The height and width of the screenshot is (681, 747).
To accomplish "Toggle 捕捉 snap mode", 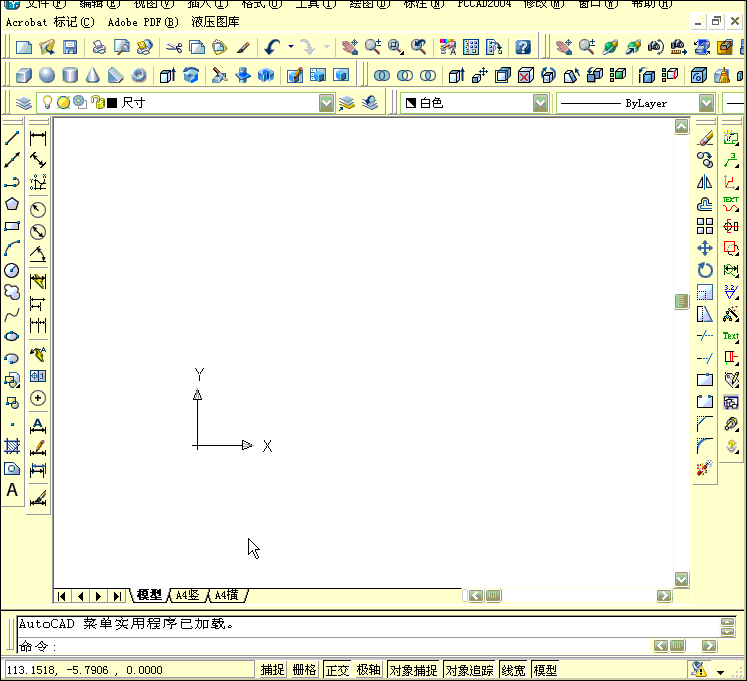I will (273, 670).
